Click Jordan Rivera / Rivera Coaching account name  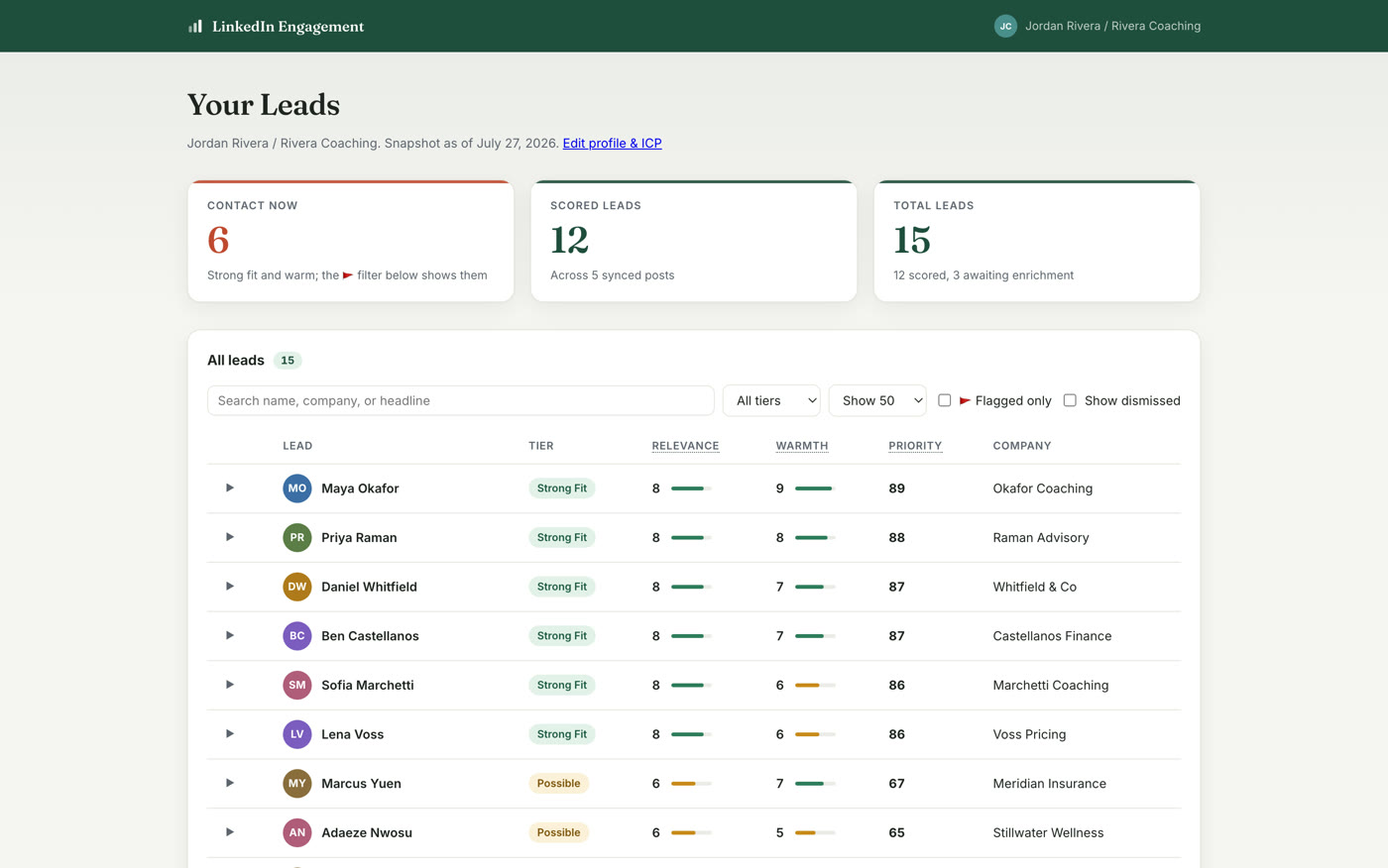tap(1112, 26)
